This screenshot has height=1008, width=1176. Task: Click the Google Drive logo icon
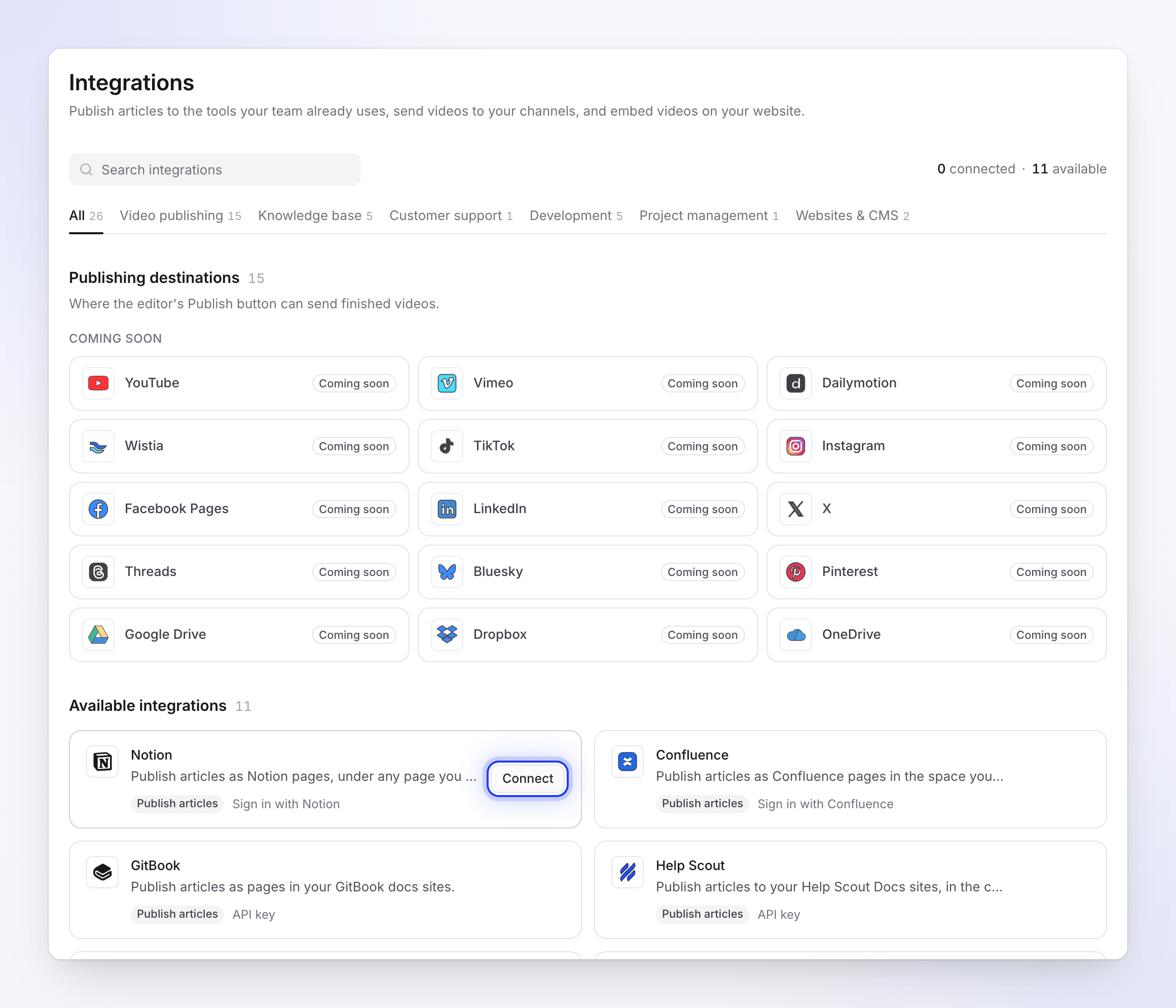98,635
